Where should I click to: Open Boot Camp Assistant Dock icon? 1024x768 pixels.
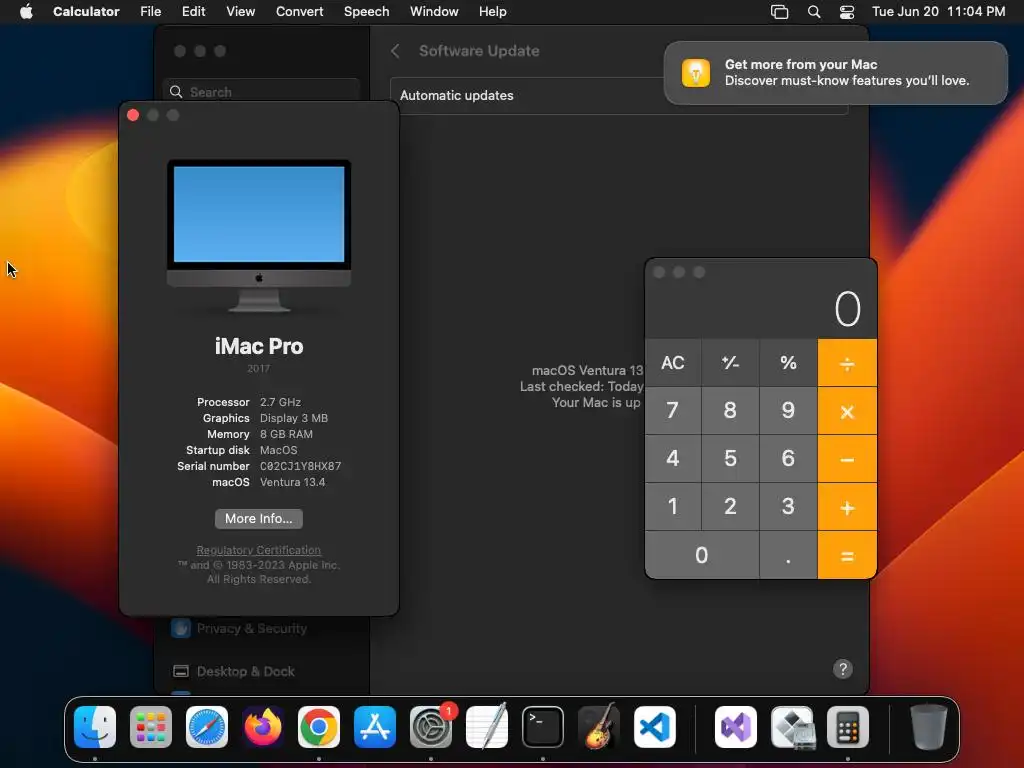[792, 727]
